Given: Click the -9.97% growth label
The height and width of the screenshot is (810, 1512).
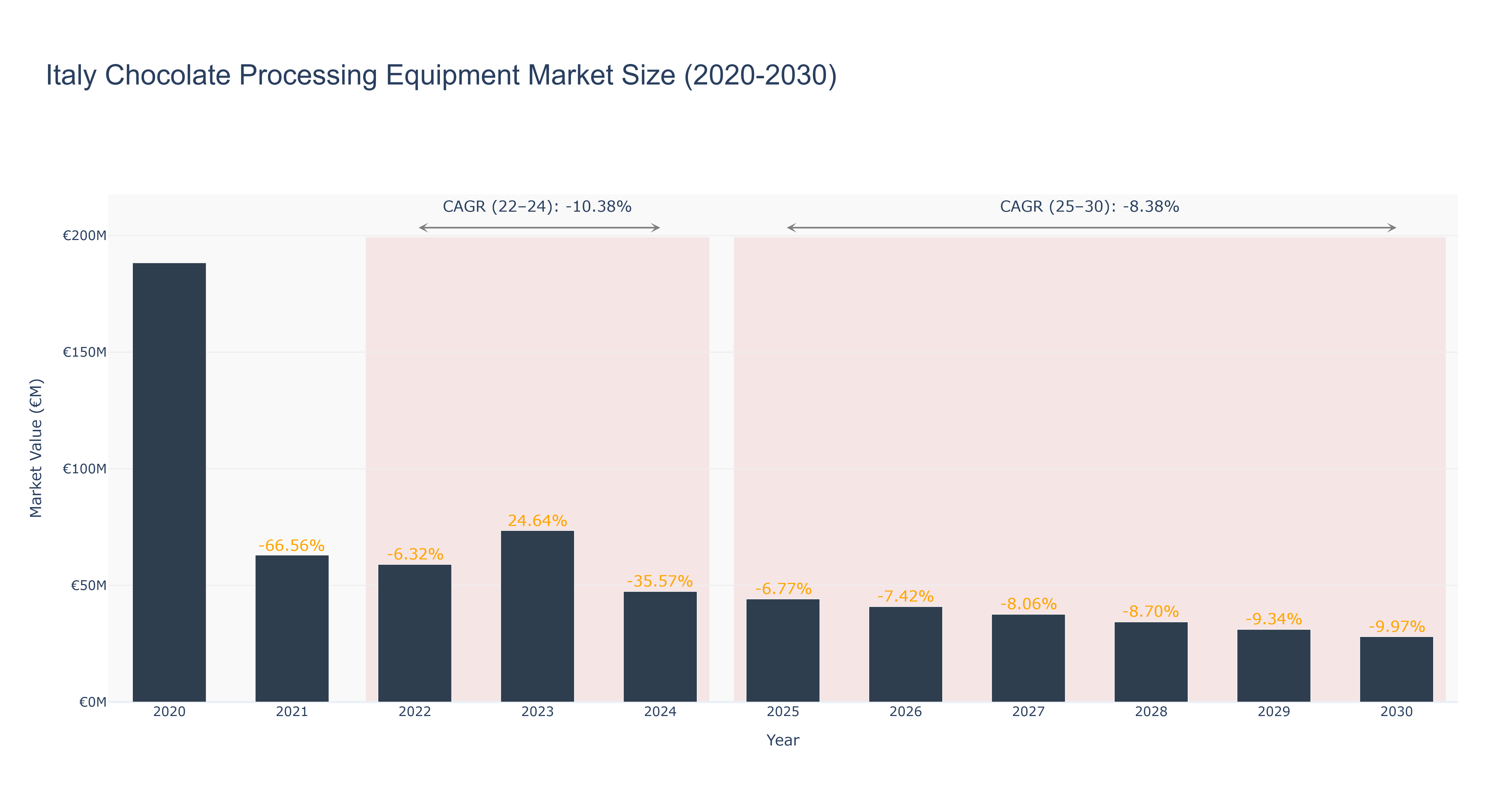Looking at the screenshot, I should pos(1396,626).
